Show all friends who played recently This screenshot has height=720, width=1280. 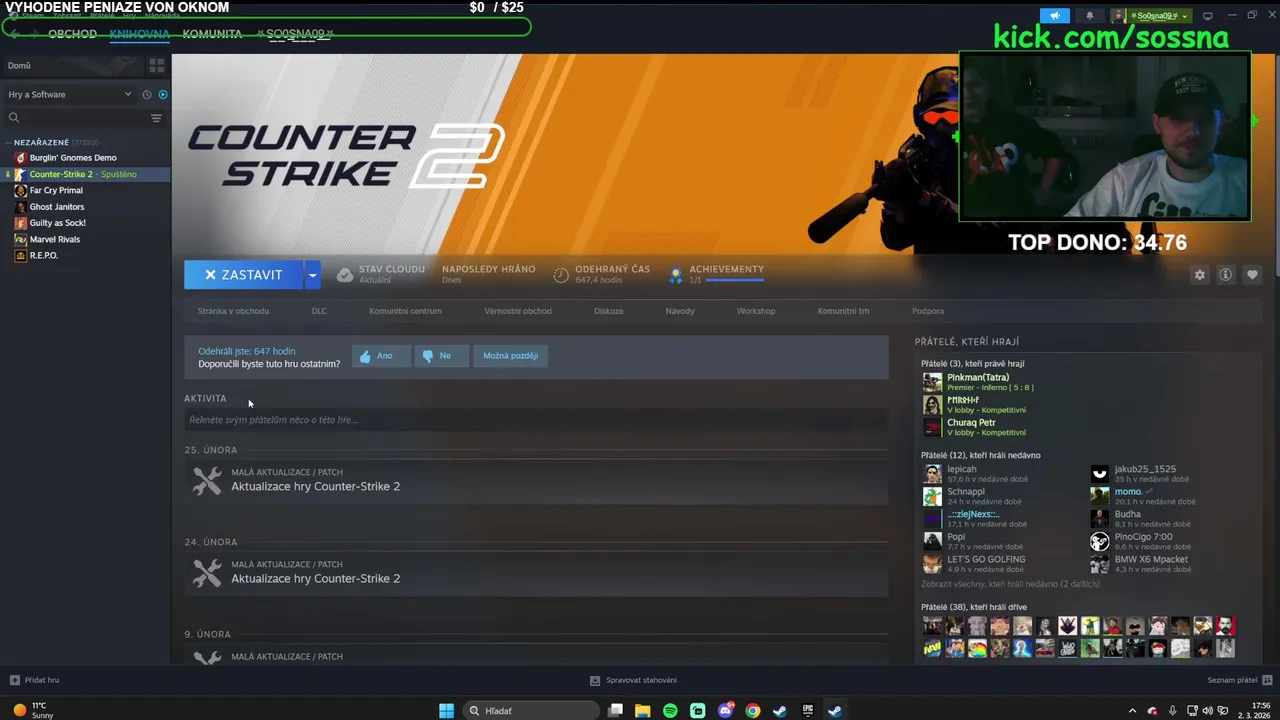coord(1010,584)
